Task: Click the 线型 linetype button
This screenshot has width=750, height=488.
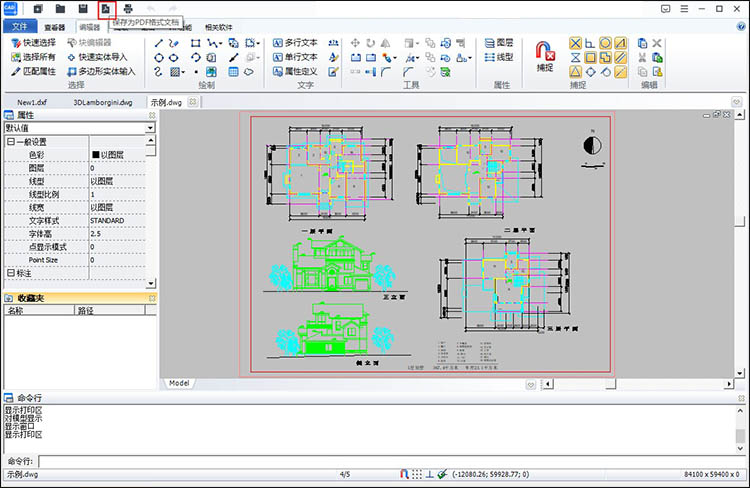Action: [499, 57]
